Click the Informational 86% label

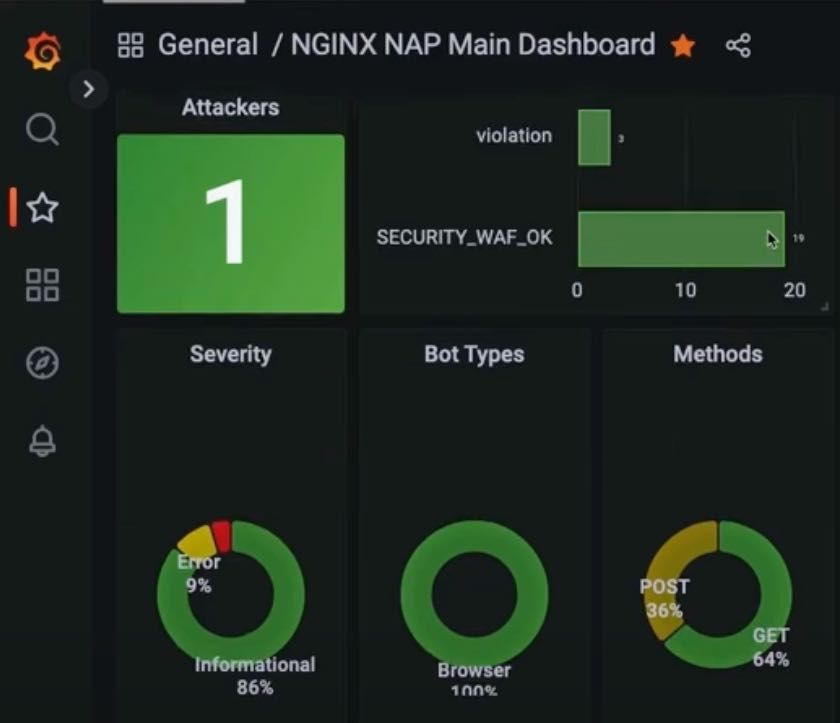tap(255, 676)
